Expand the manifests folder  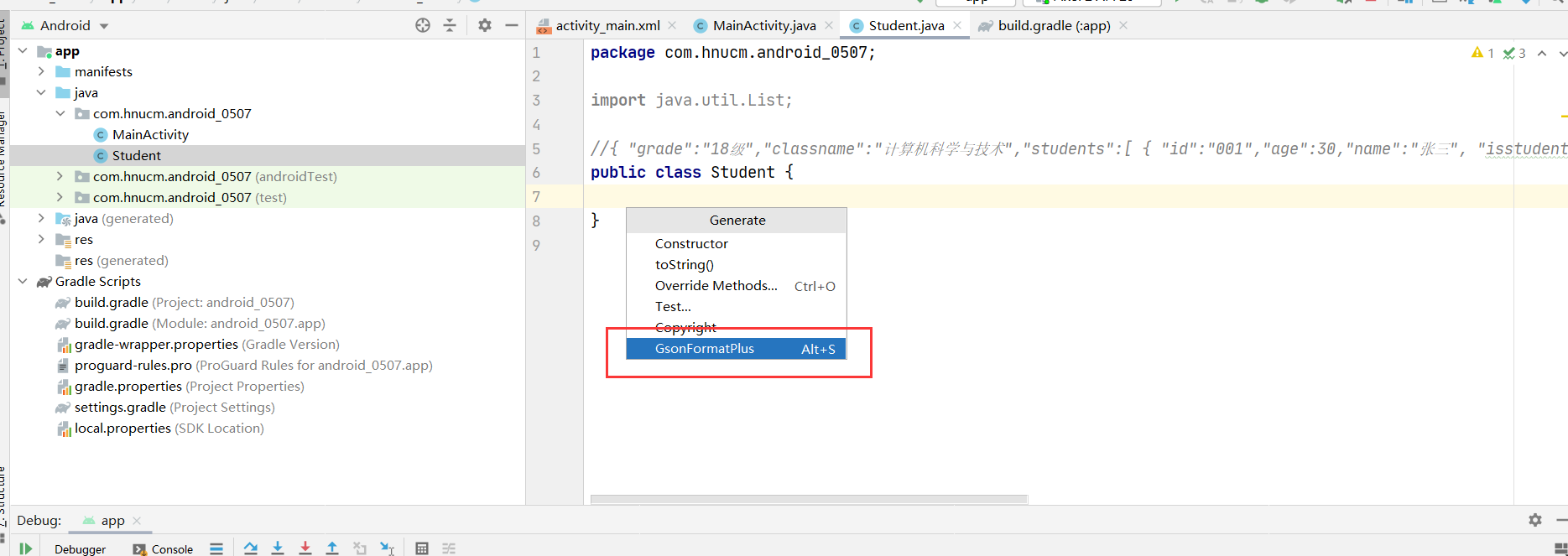click(x=41, y=71)
